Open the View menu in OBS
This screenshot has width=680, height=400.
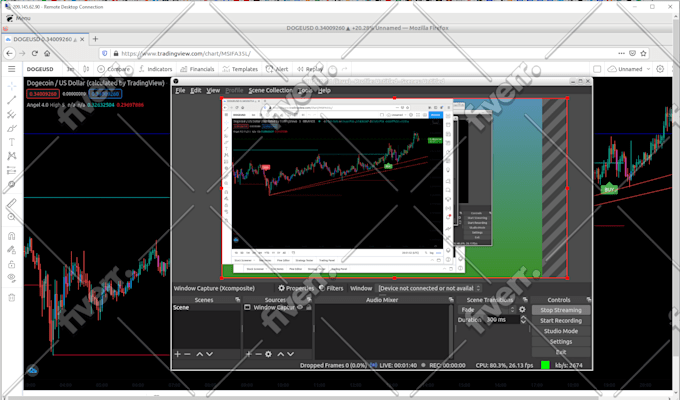pyautogui.click(x=212, y=90)
